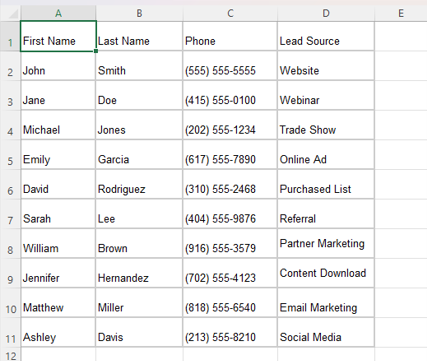
Task: Click the Last Name header cell
Action: click(139, 36)
